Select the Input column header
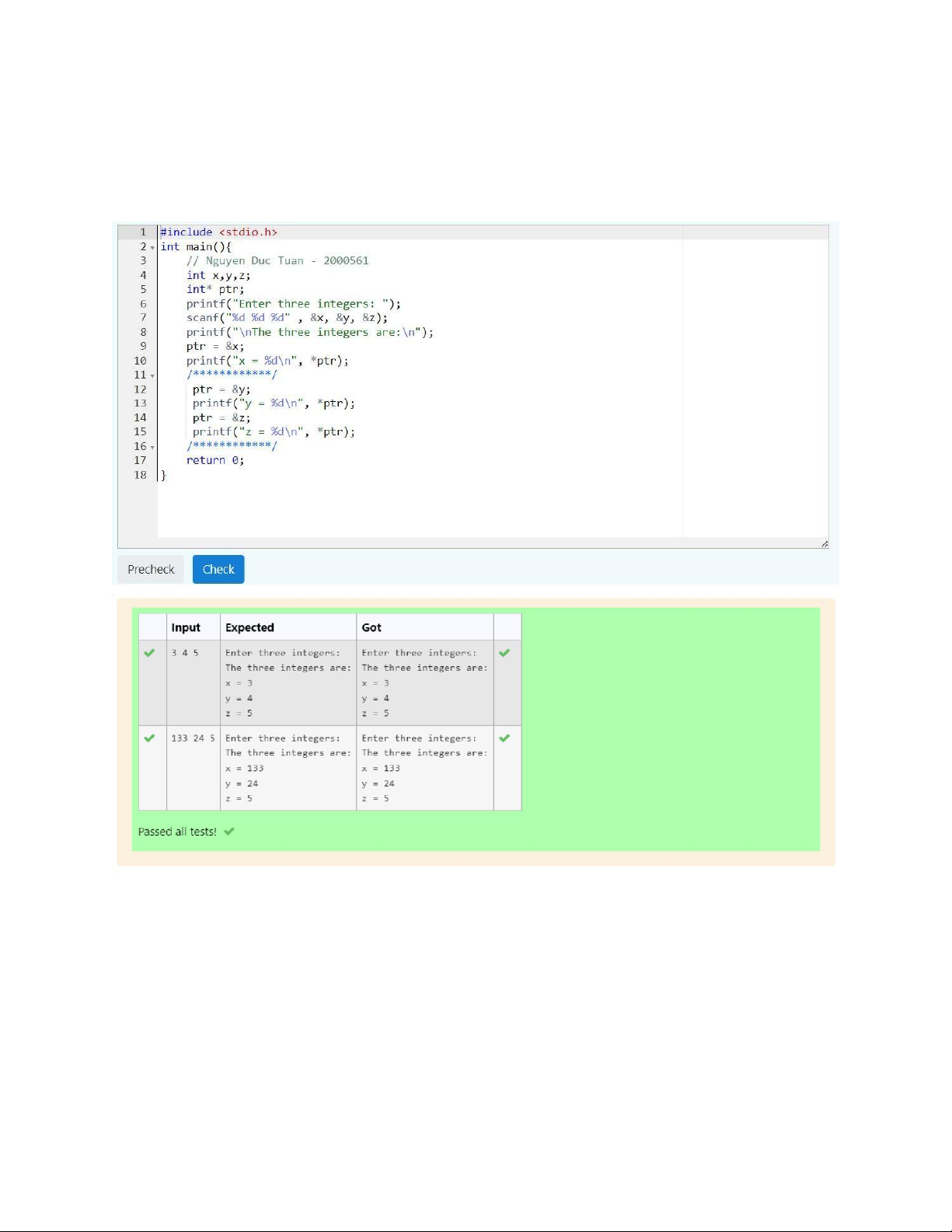The width and height of the screenshot is (952, 1232). point(186,627)
